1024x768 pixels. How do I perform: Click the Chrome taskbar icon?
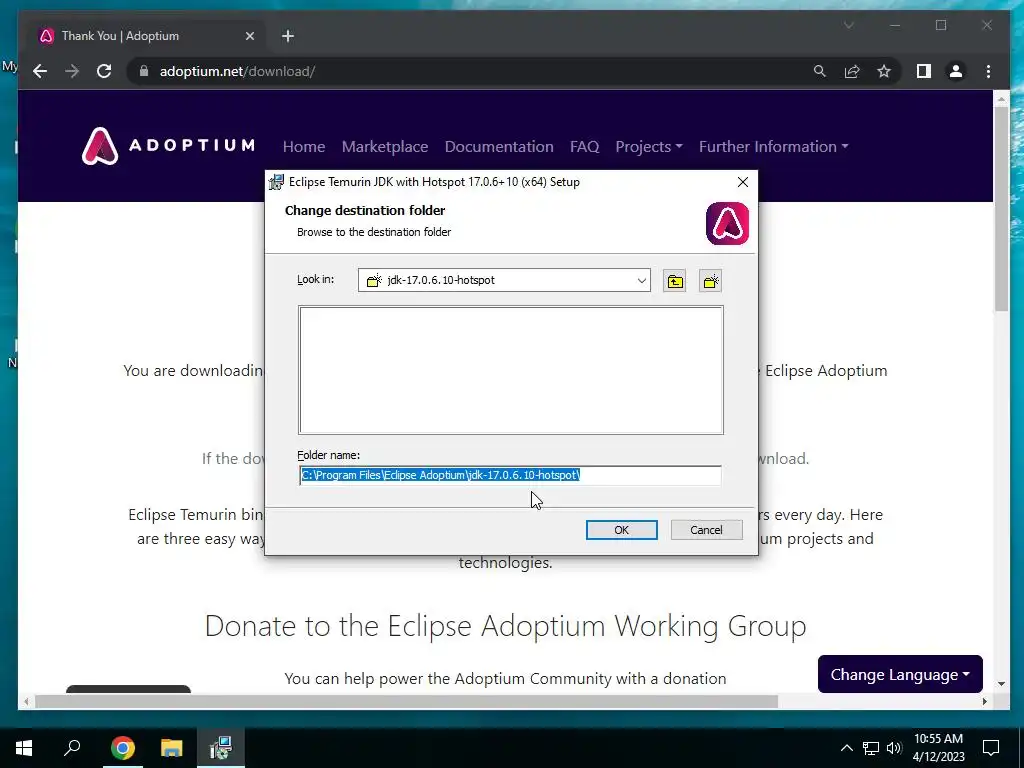(122, 748)
